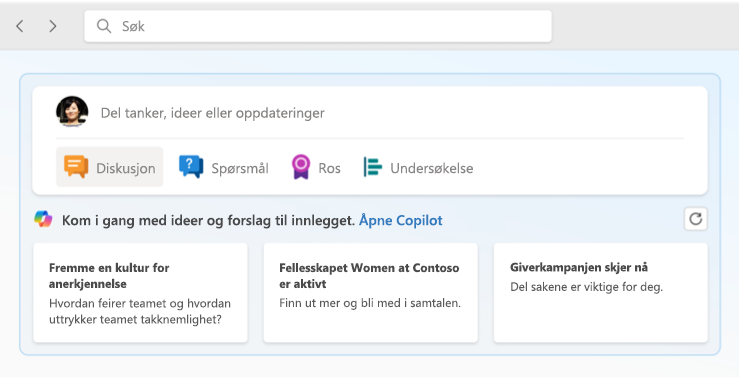Go forward with the right arrow
Viewport: 739px width, 377px height.
click(x=53, y=26)
